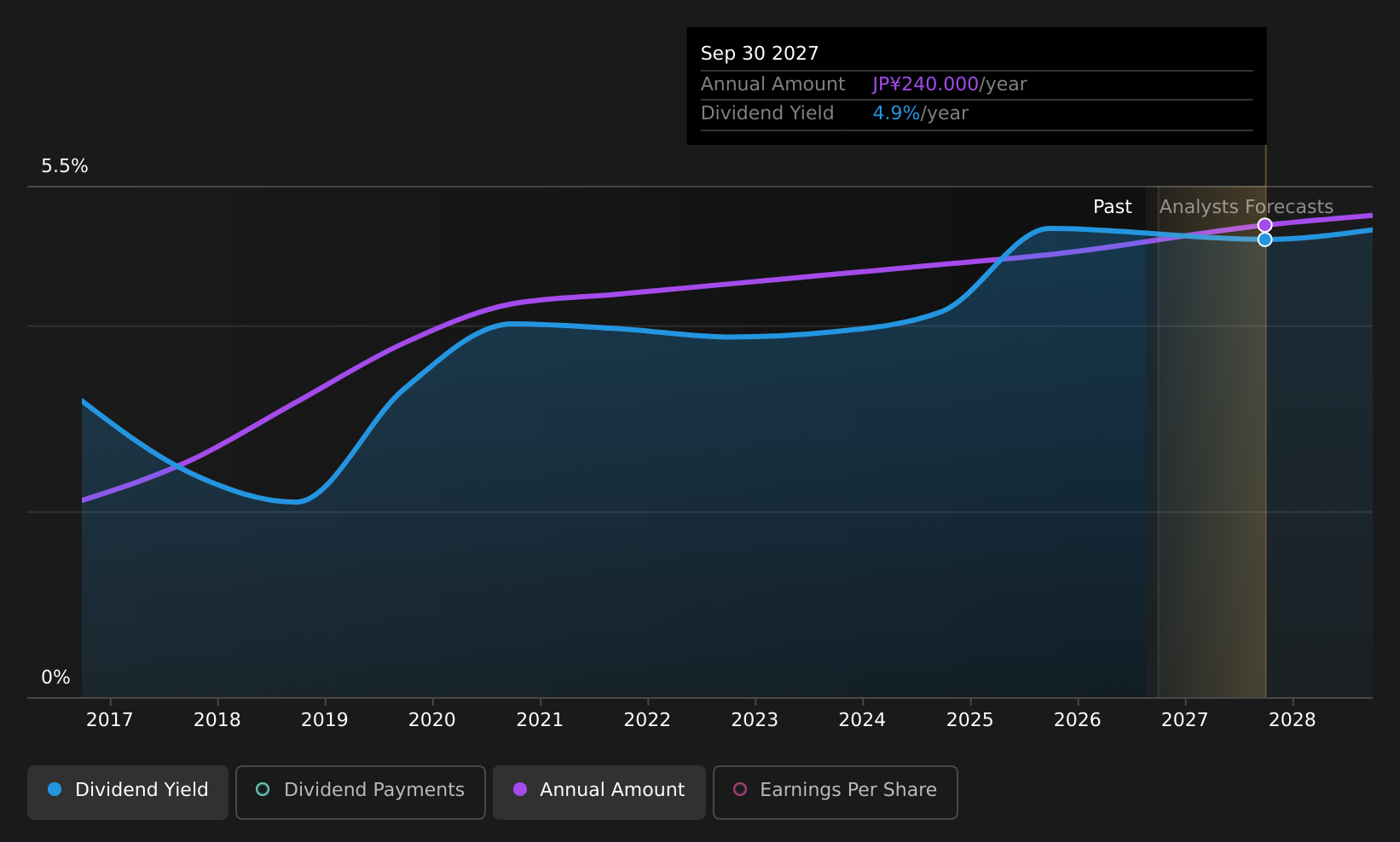
Task: Click the Past region label
Action: tap(1113, 207)
